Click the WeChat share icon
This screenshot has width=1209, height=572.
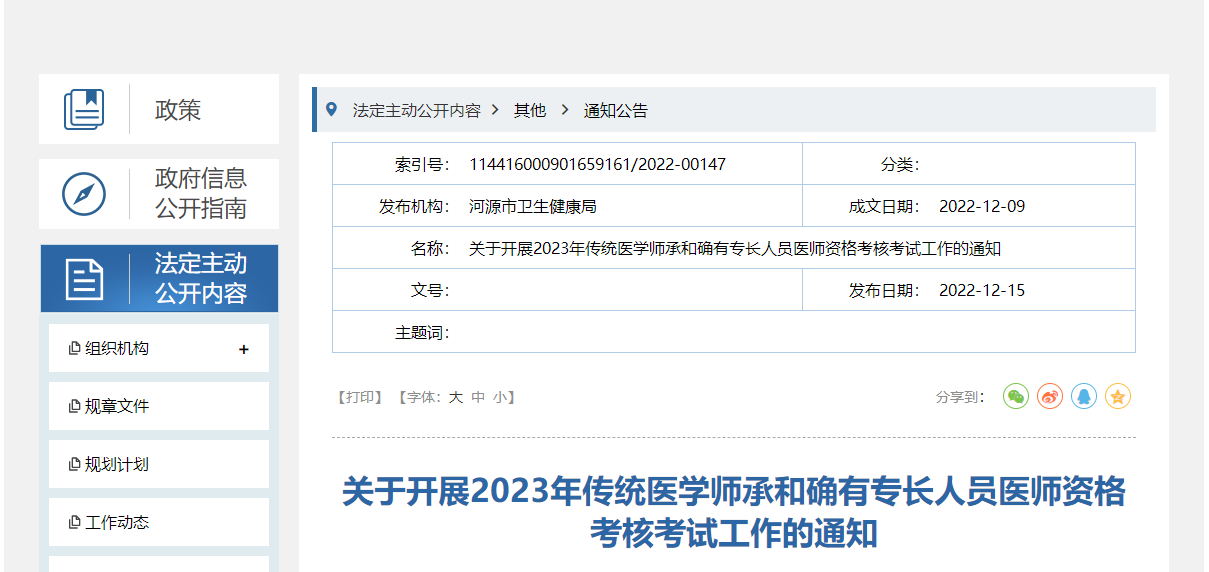[x=1016, y=397]
